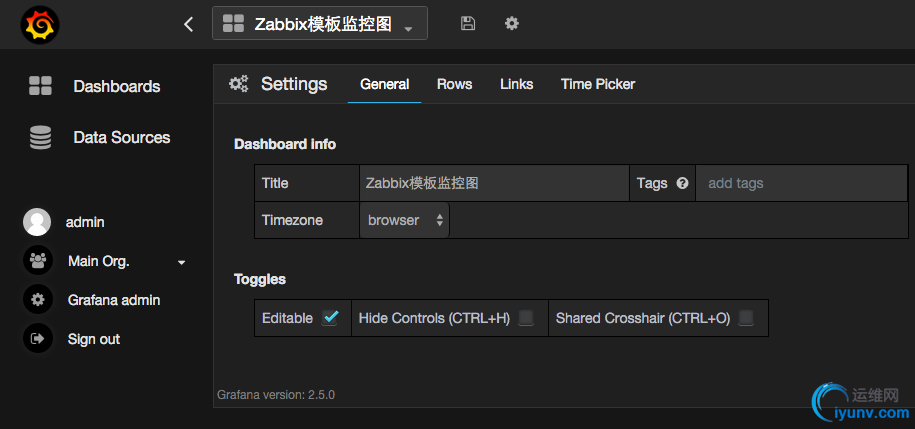Open the Grafana admin link
915x429 pixels.
pos(114,300)
